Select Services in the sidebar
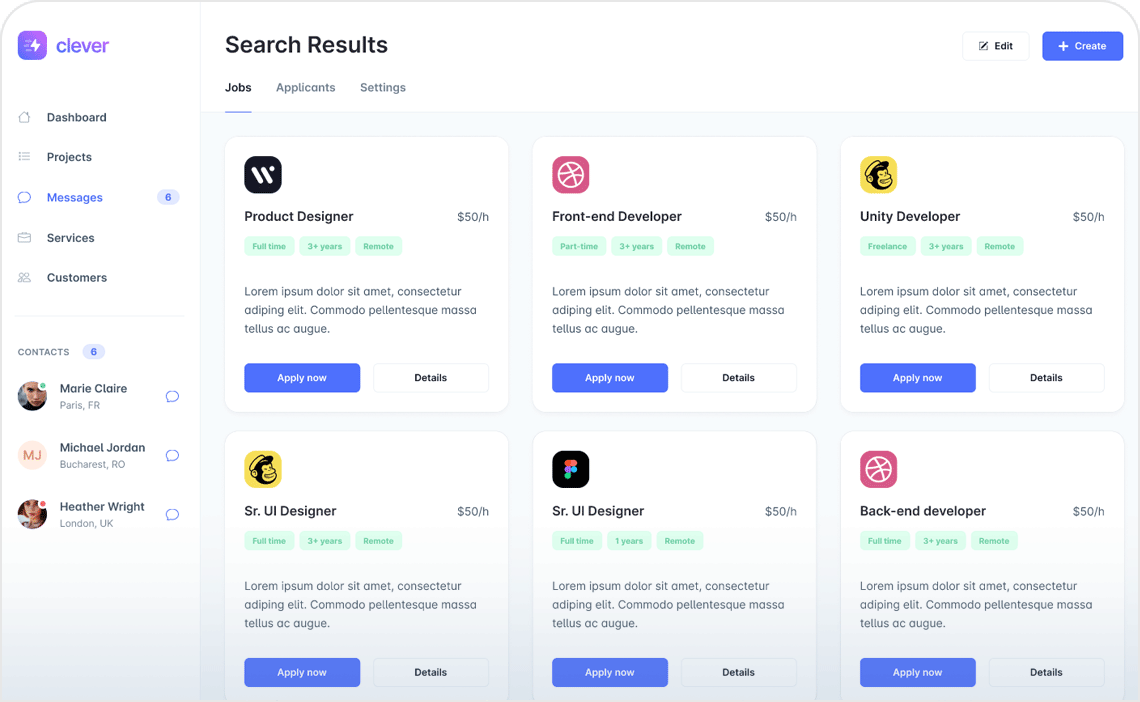 70,238
